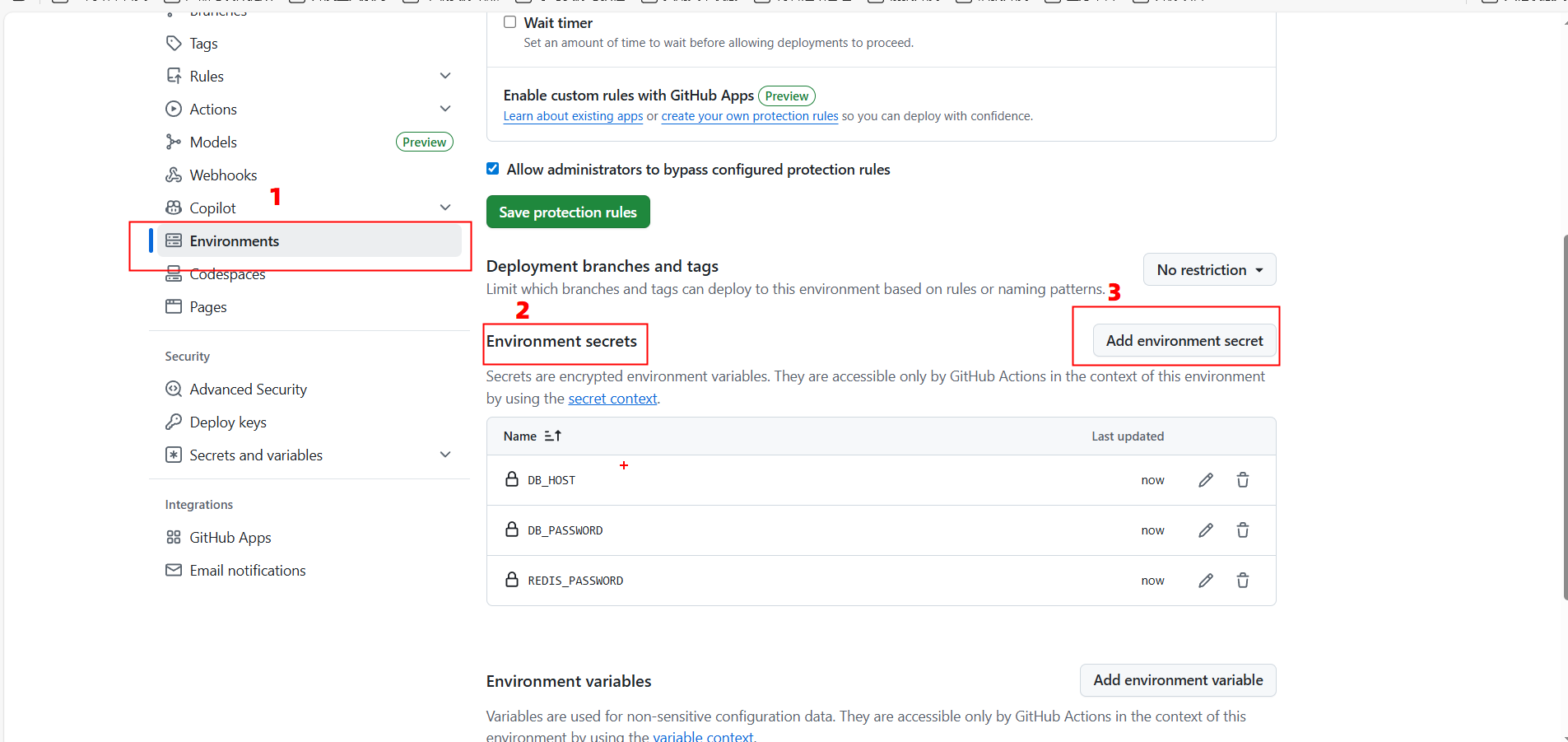This screenshot has width=1568, height=742.
Task: Toggle the Name column sort icon
Action: (x=552, y=436)
